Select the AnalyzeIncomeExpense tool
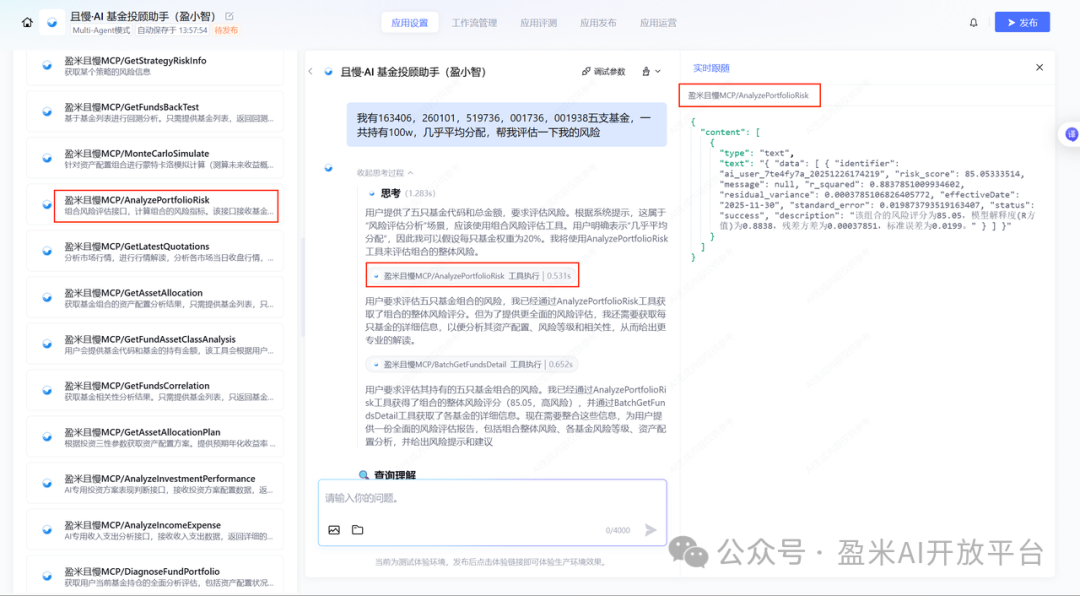This screenshot has height=596, width=1080. point(155,530)
